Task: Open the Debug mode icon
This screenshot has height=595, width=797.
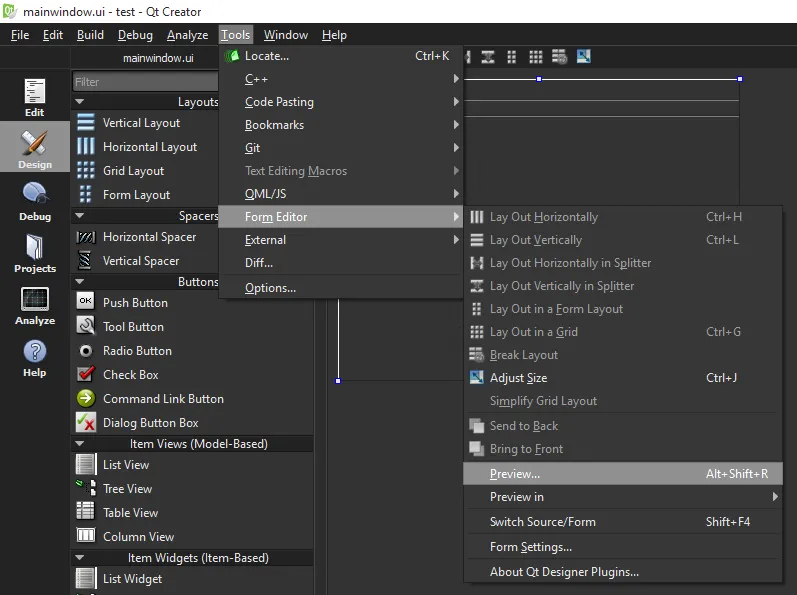Action: [34, 199]
